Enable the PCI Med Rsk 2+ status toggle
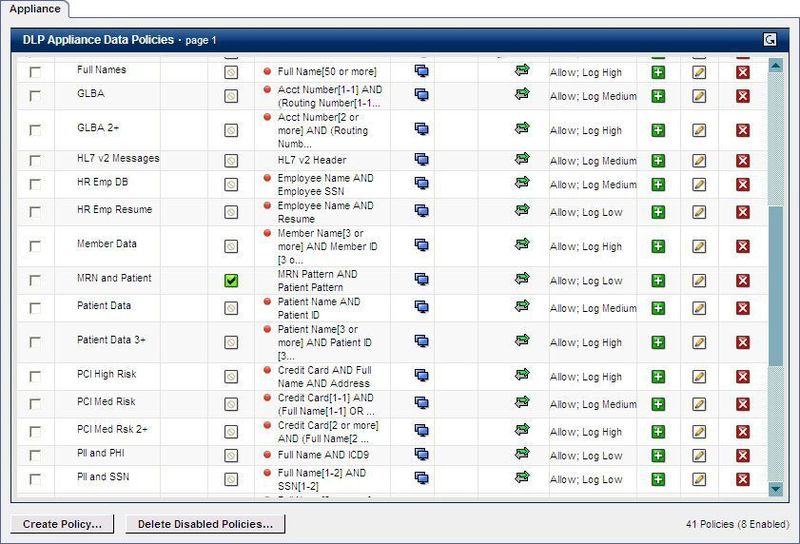The width and height of the screenshot is (800, 544). pyautogui.click(x=231, y=431)
